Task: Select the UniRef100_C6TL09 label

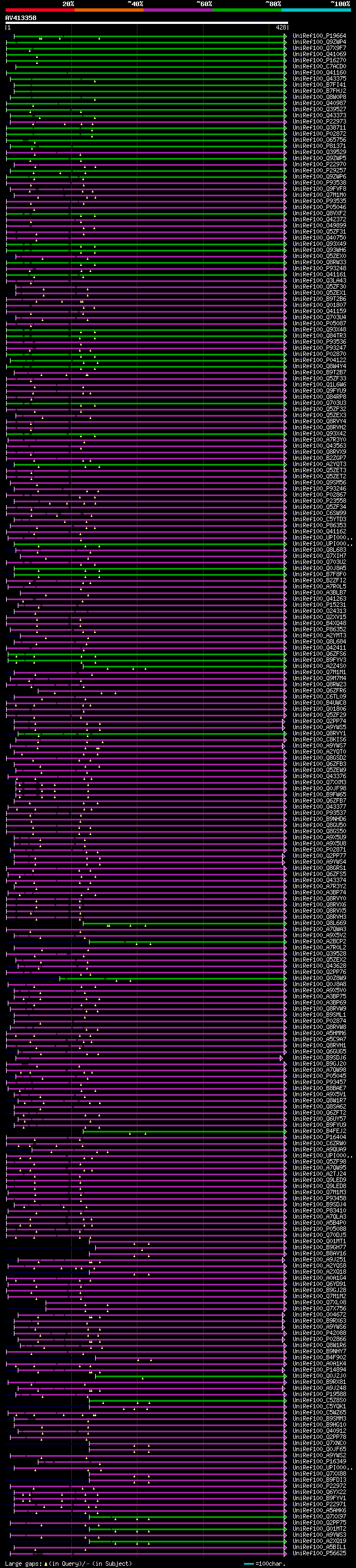Action: coord(319,696)
